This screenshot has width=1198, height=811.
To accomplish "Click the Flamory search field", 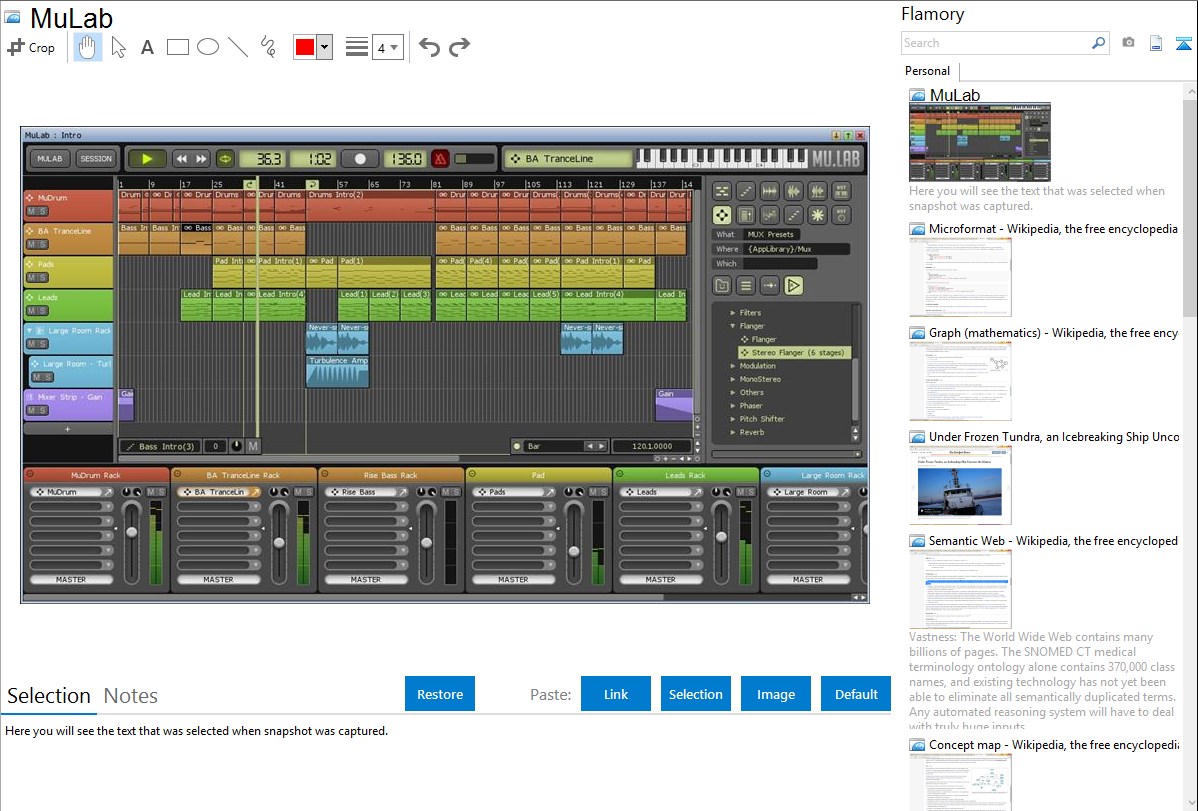I will [996, 43].
